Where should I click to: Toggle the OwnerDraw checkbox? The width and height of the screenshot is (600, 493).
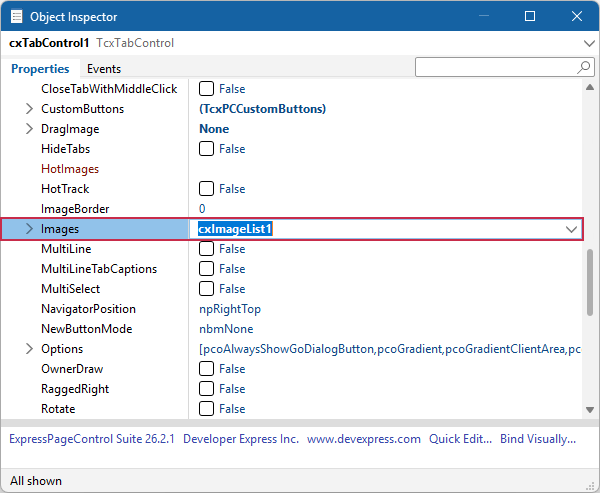point(206,369)
